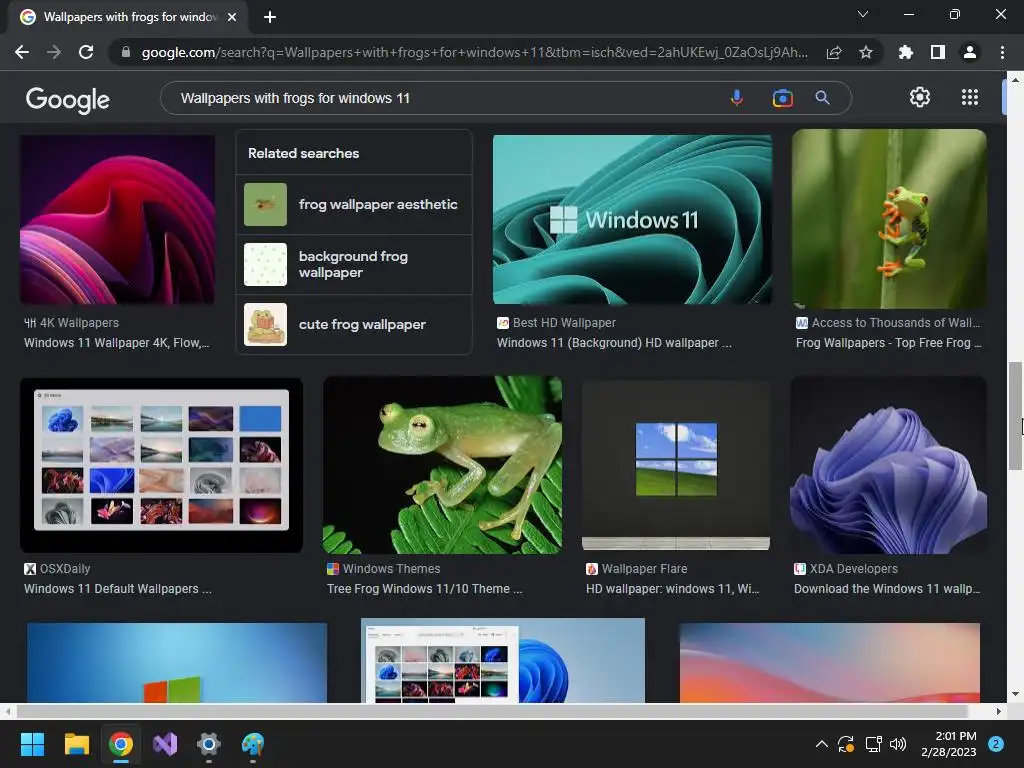Open the Wallpaper Flare window image
1024x768 pixels.
pyautogui.click(x=676, y=465)
